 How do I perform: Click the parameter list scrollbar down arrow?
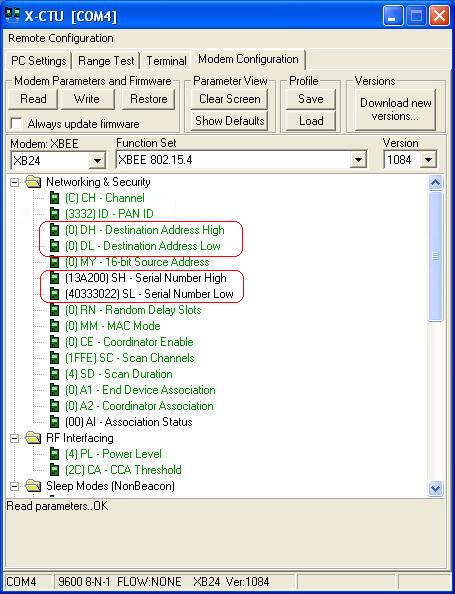[435, 488]
